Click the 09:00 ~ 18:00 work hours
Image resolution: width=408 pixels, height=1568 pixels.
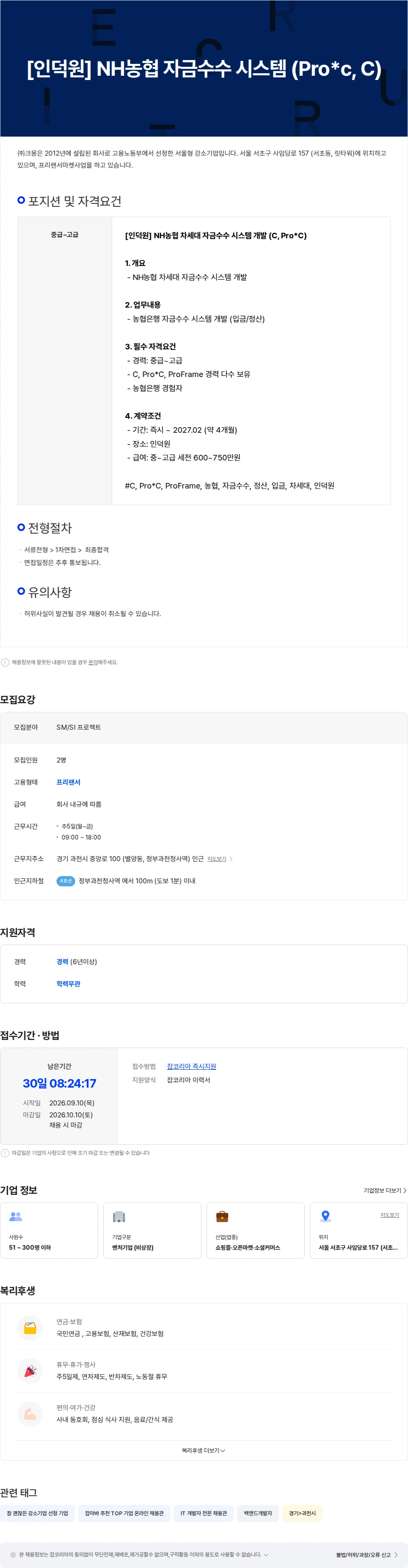tap(81, 837)
